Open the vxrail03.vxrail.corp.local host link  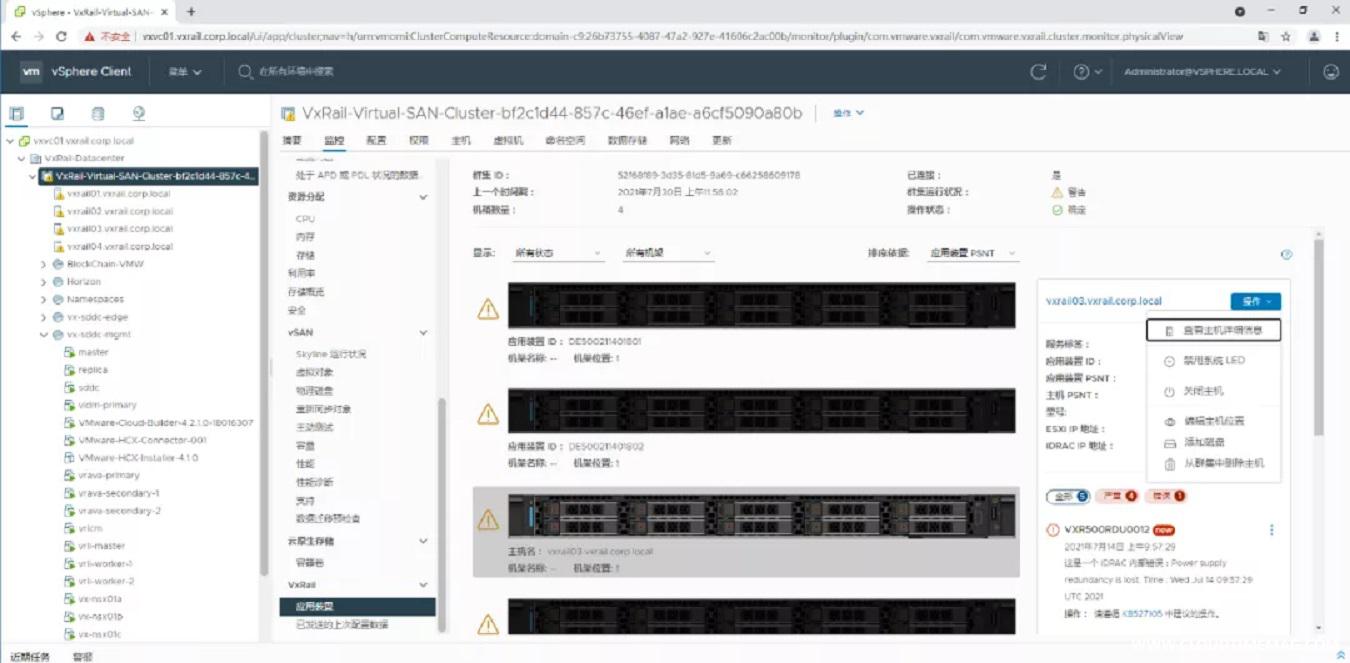pos(1104,301)
